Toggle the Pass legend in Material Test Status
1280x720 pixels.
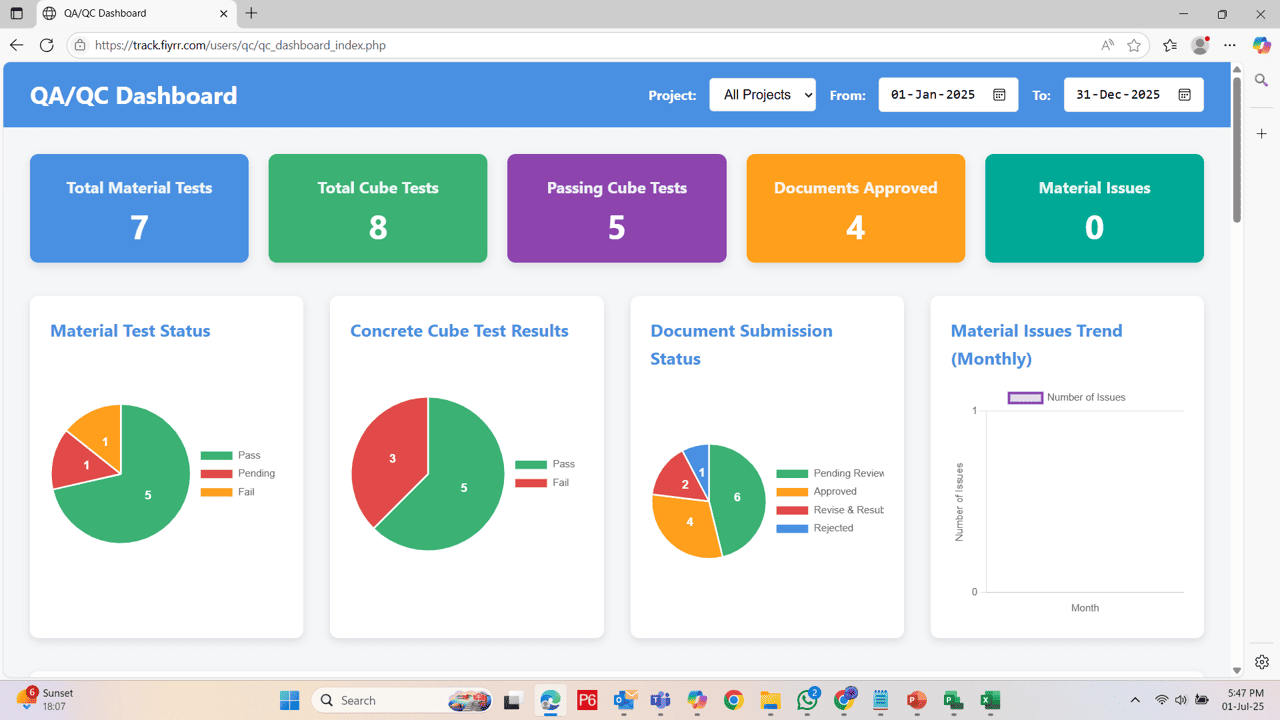click(237, 454)
